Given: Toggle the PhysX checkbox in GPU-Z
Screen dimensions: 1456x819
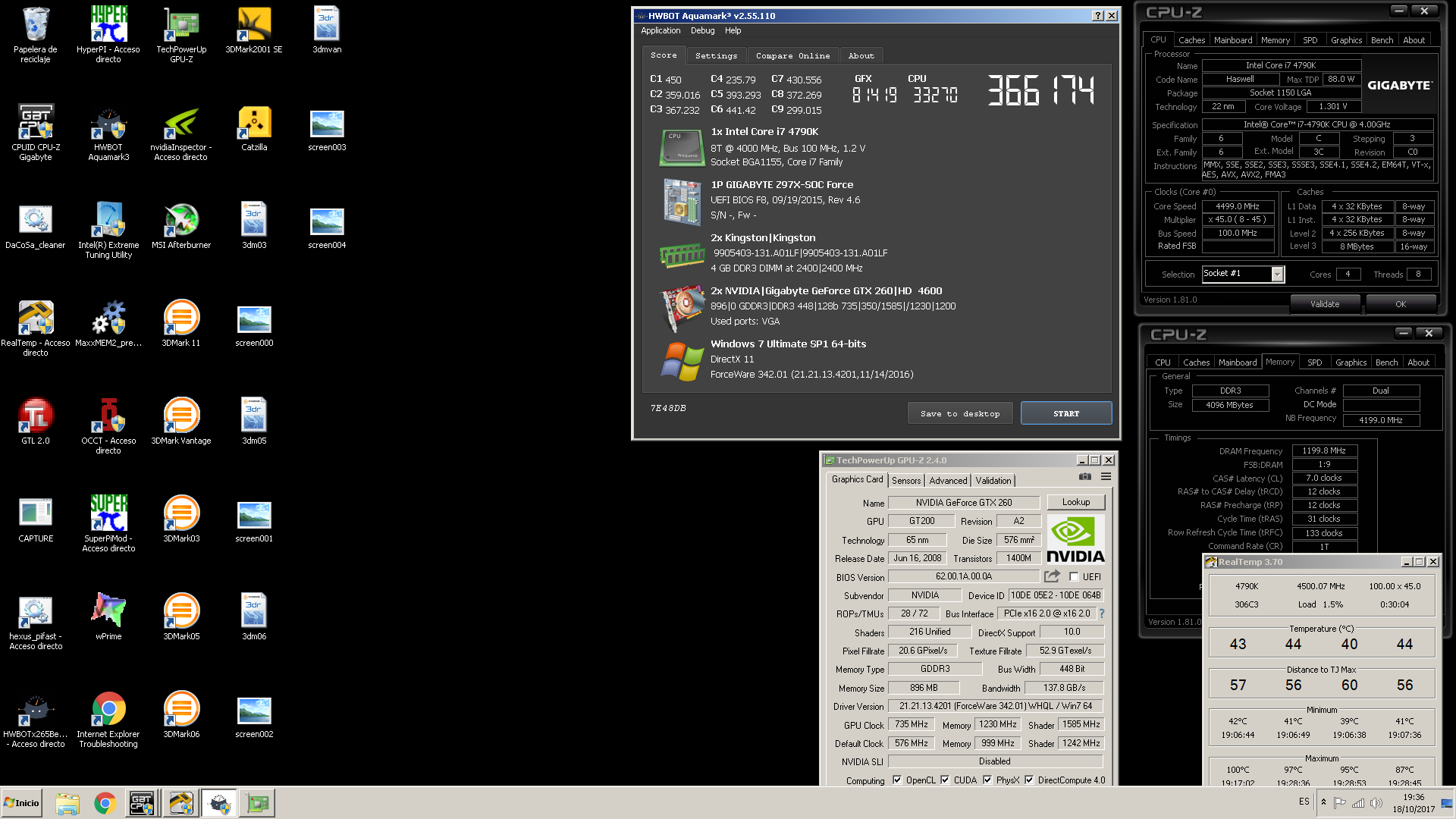Looking at the screenshot, I should (987, 780).
